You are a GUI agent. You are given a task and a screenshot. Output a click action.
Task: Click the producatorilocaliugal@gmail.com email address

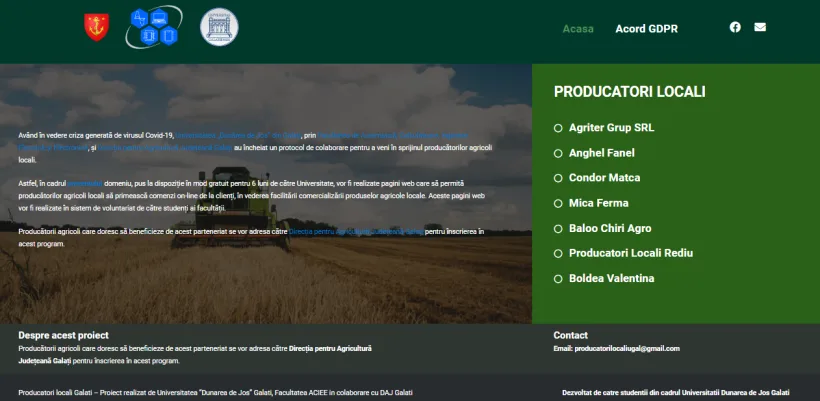pos(627,348)
